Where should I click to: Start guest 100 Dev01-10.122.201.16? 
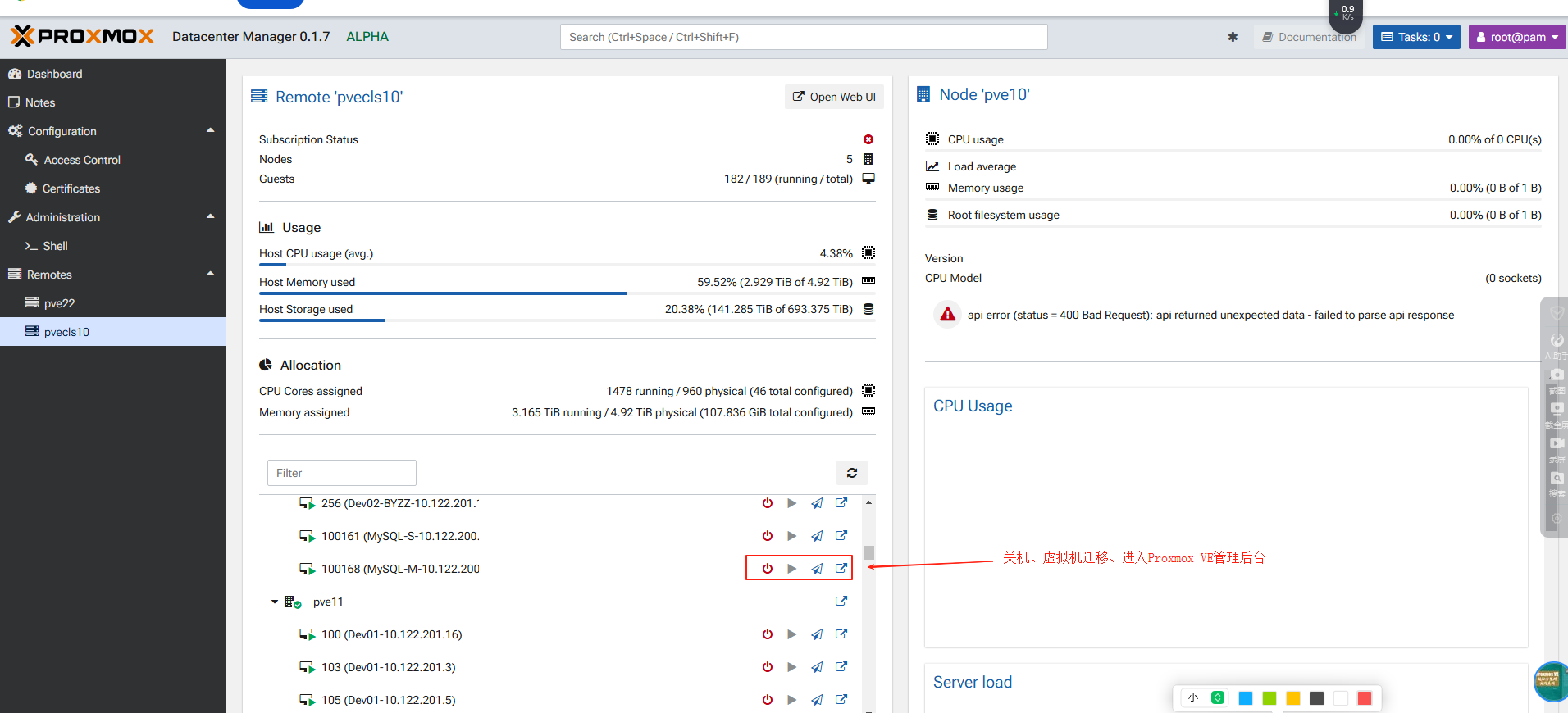click(x=792, y=634)
